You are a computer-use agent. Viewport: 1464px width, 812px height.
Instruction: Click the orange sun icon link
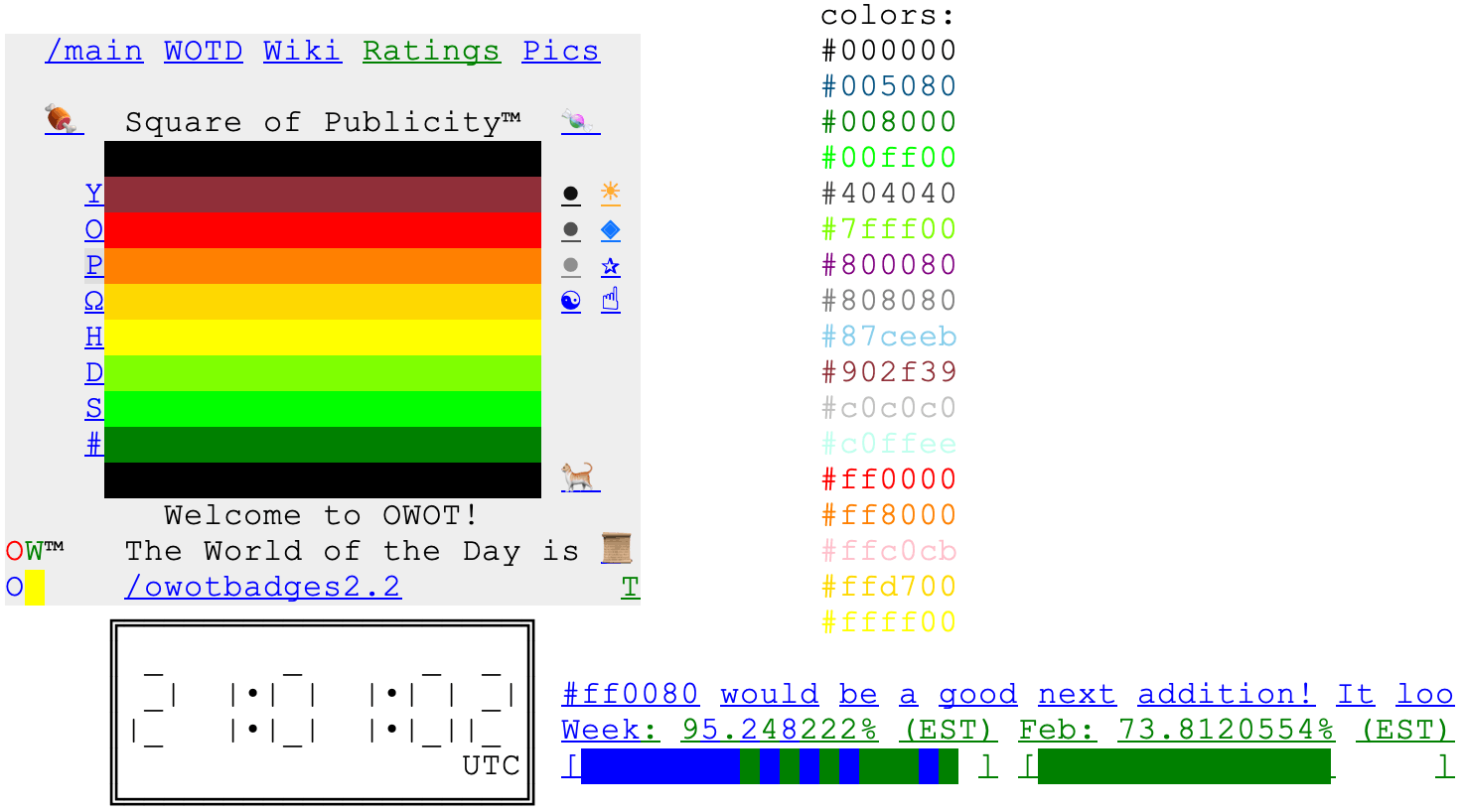pos(610,193)
